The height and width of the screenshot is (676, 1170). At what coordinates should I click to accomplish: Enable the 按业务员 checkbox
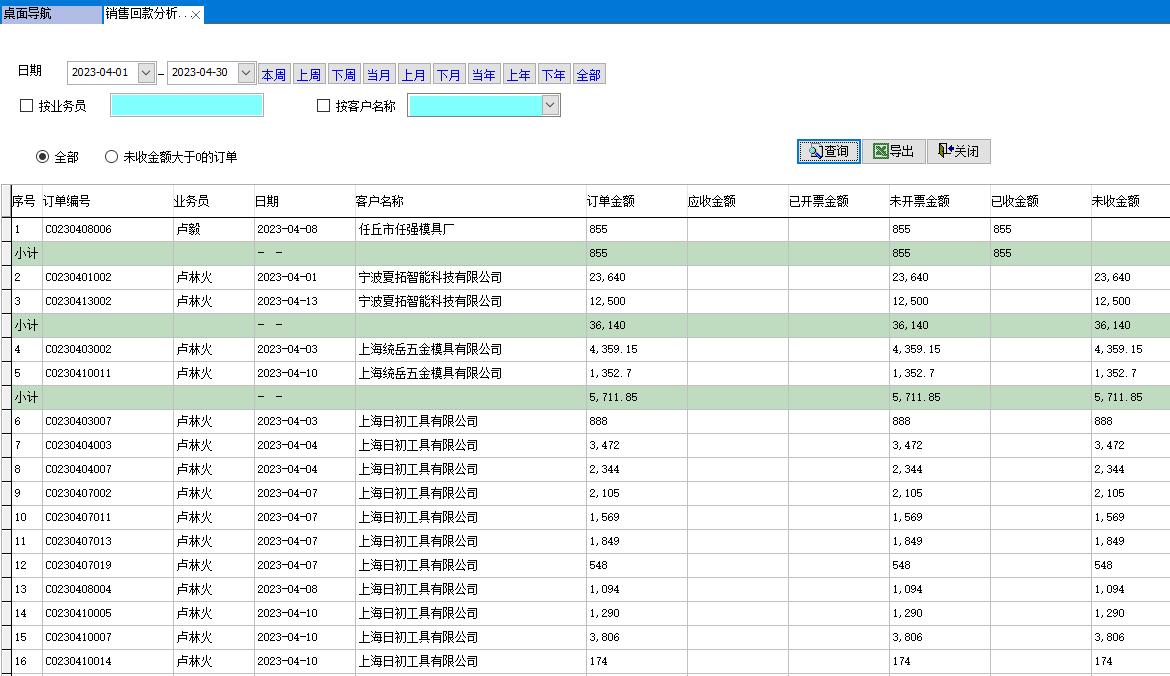(x=26, y=104)
